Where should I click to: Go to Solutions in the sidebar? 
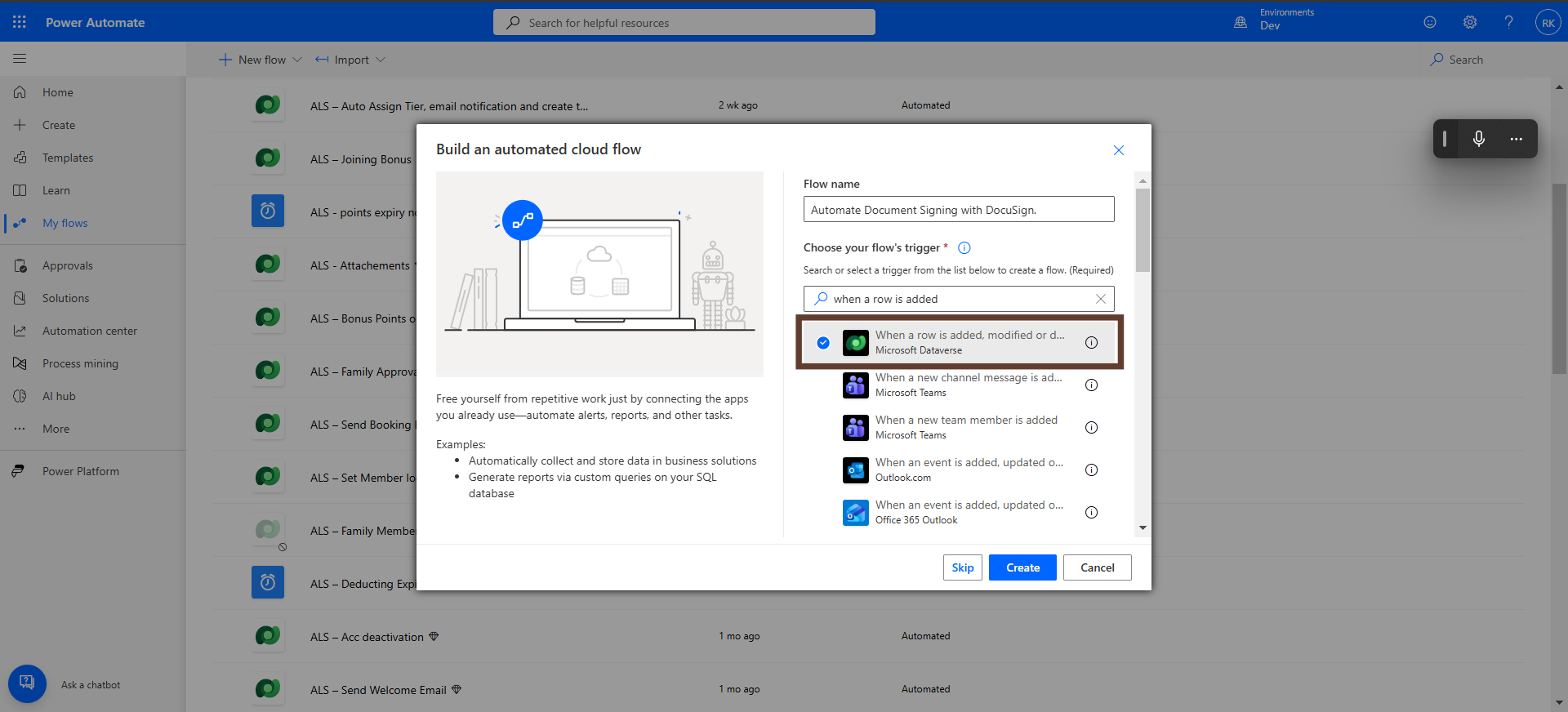(x=65, y=298)
